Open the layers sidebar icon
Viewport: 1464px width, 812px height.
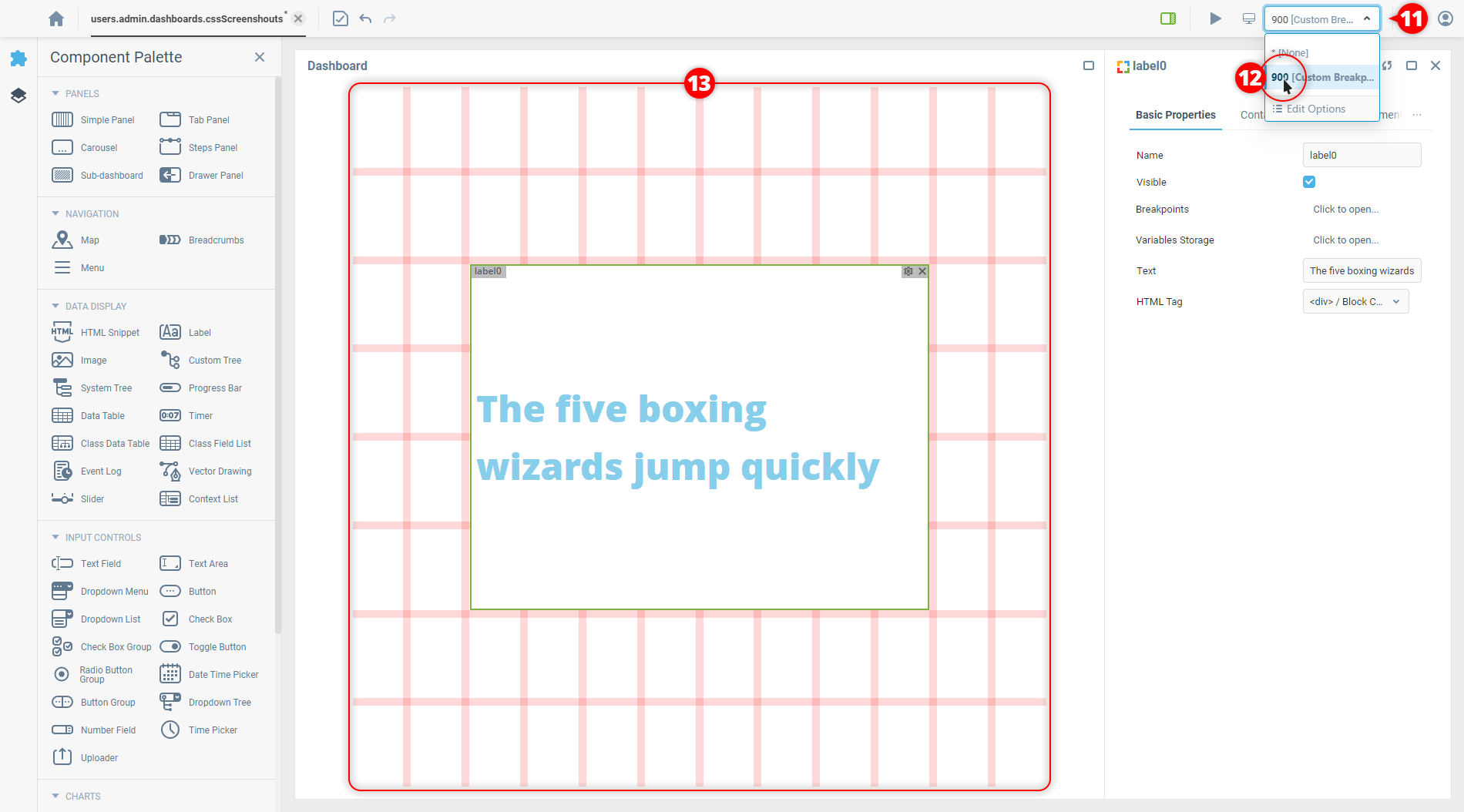point(18,96)
